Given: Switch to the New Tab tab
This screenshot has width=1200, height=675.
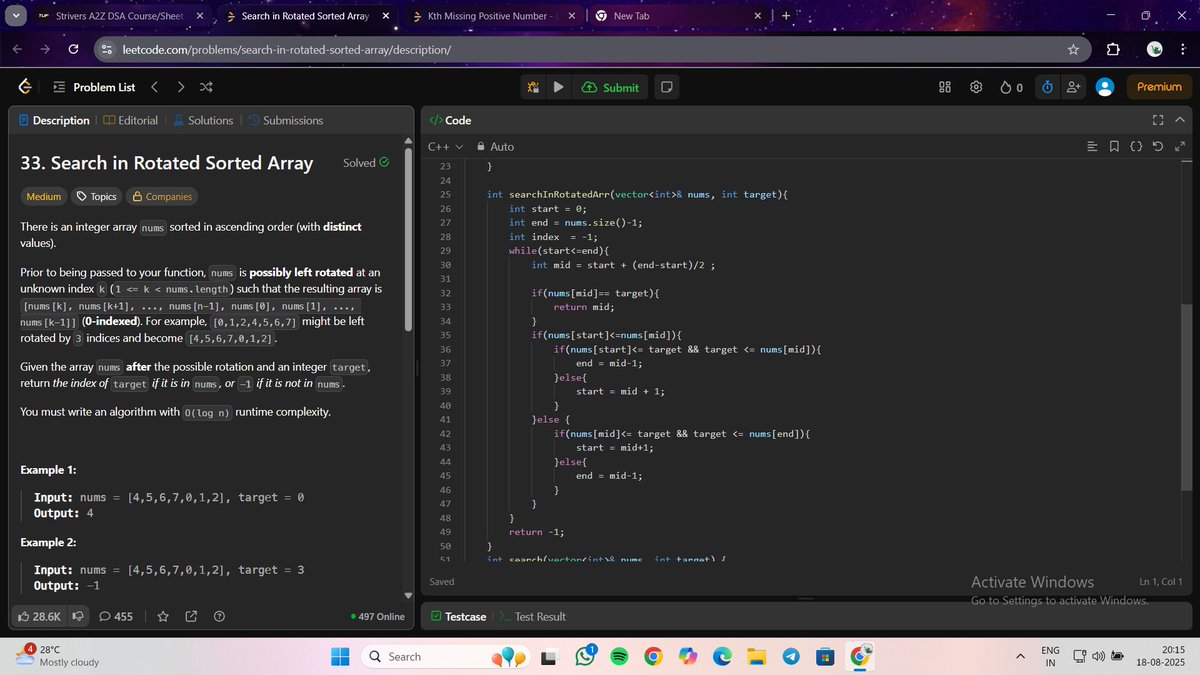Looking at the screenshot, I should coord(679,16).
